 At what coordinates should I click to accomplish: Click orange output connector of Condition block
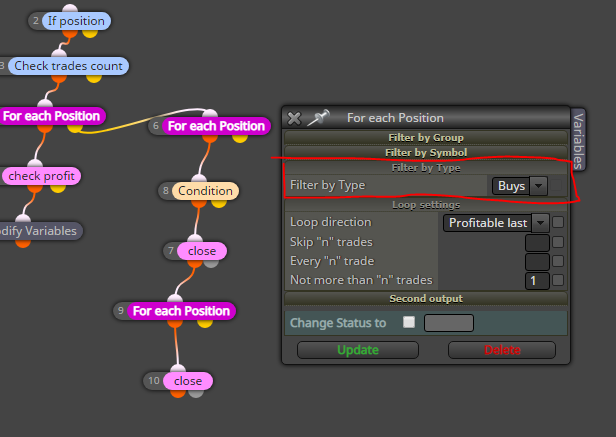[x=199, y=202]
